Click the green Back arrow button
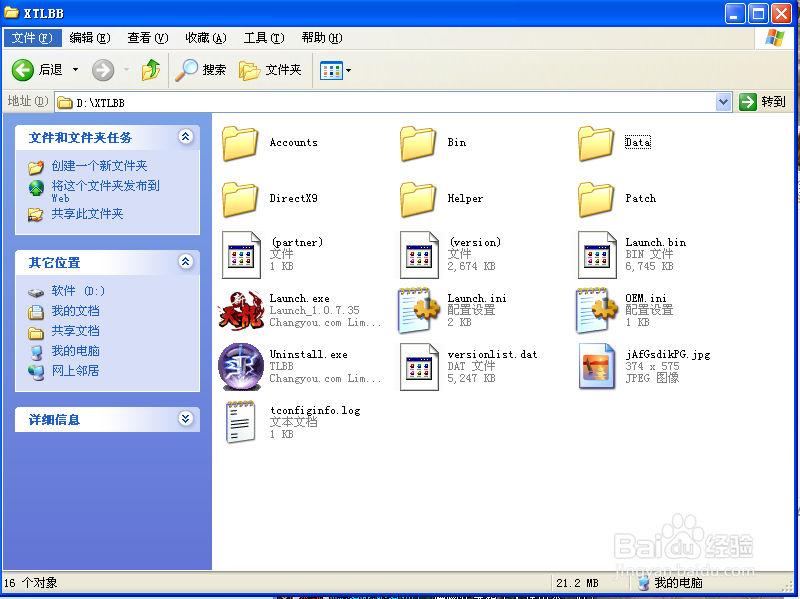 coord(22,70)
